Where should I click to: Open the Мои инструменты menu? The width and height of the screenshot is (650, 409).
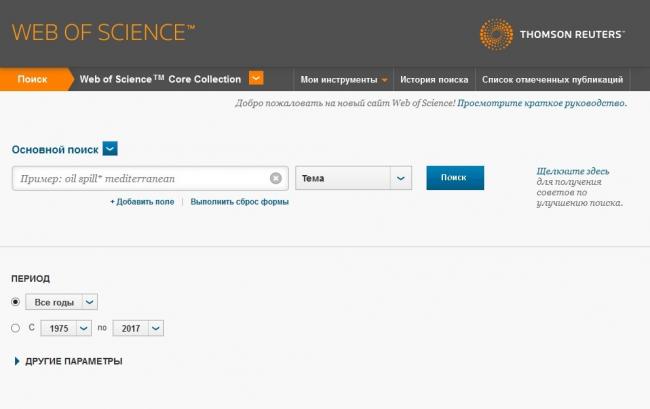point(343,80)
